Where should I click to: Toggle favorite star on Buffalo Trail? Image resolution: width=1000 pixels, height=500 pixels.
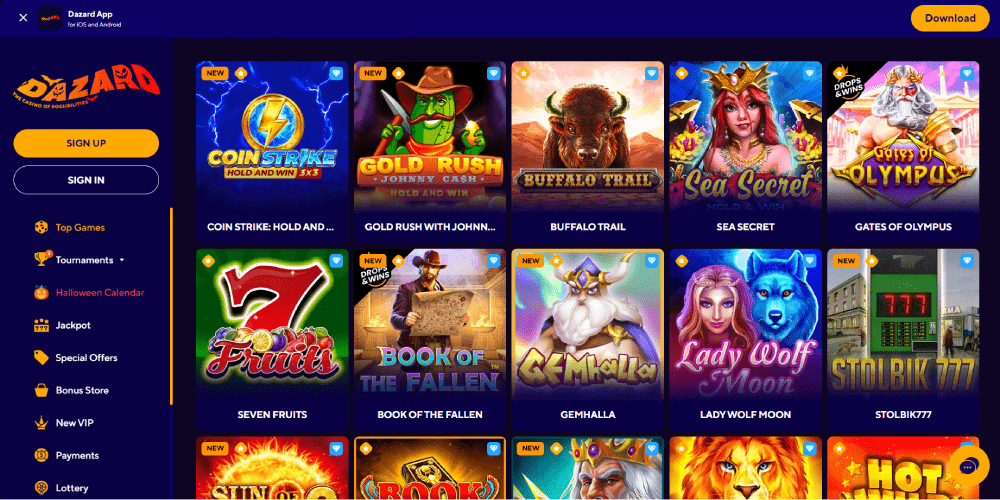tap(524, 73)
